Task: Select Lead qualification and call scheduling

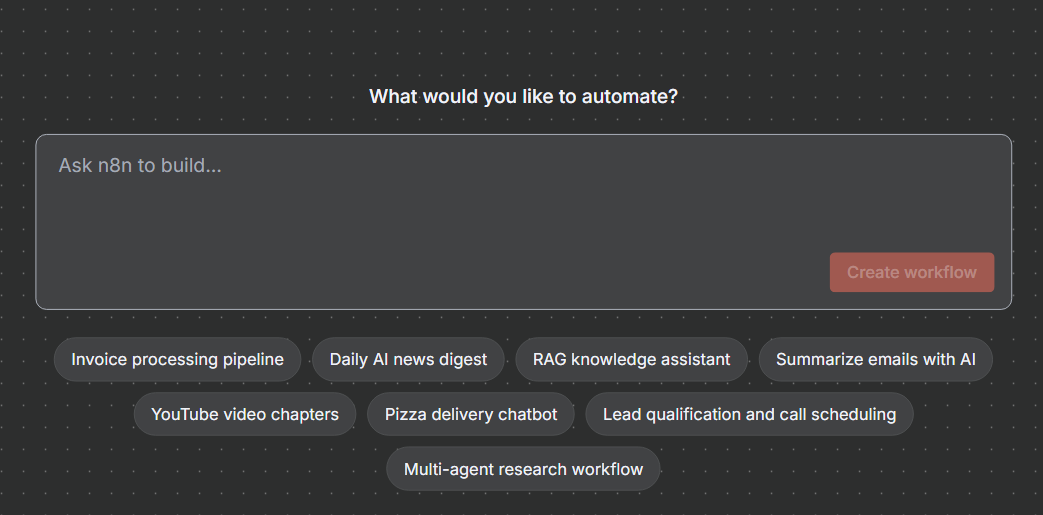Action: coord(749,414)
